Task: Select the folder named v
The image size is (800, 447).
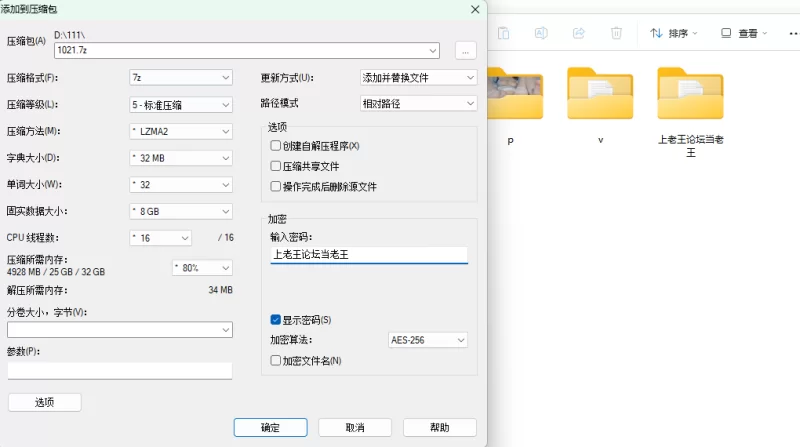Action: click(600, 100)
